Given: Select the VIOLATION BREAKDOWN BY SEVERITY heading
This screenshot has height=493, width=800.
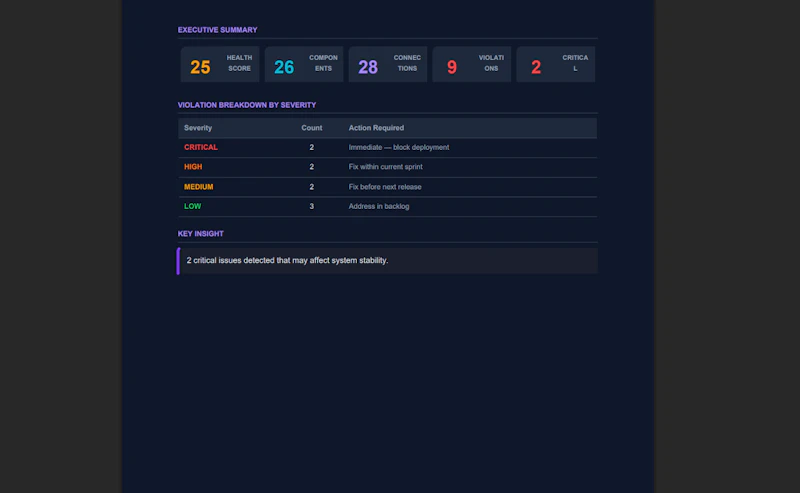Looking at the screenshot, I should tap(247, 105).
